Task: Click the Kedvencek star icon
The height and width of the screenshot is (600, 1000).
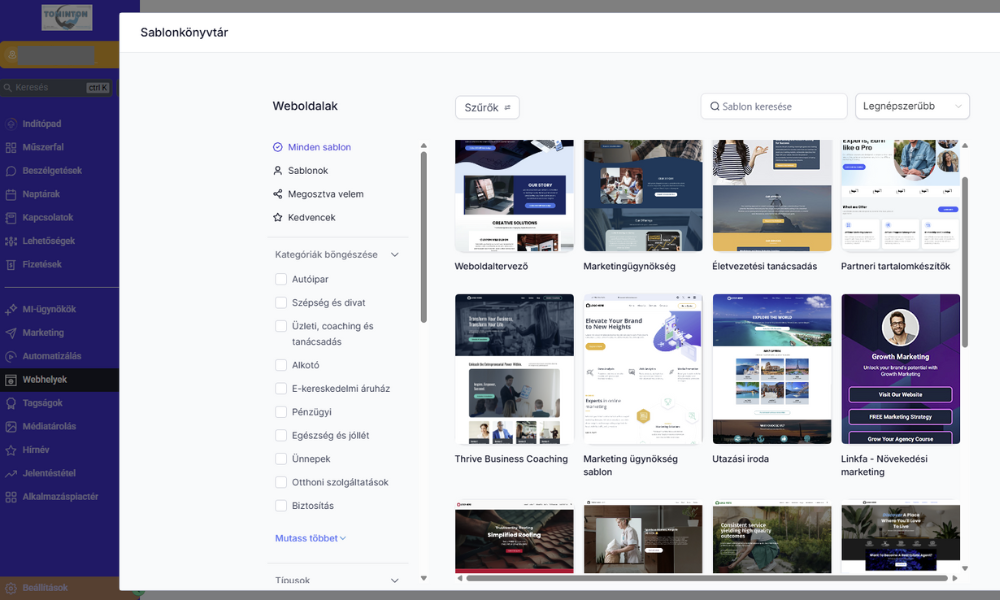Action: click(278, 217)
